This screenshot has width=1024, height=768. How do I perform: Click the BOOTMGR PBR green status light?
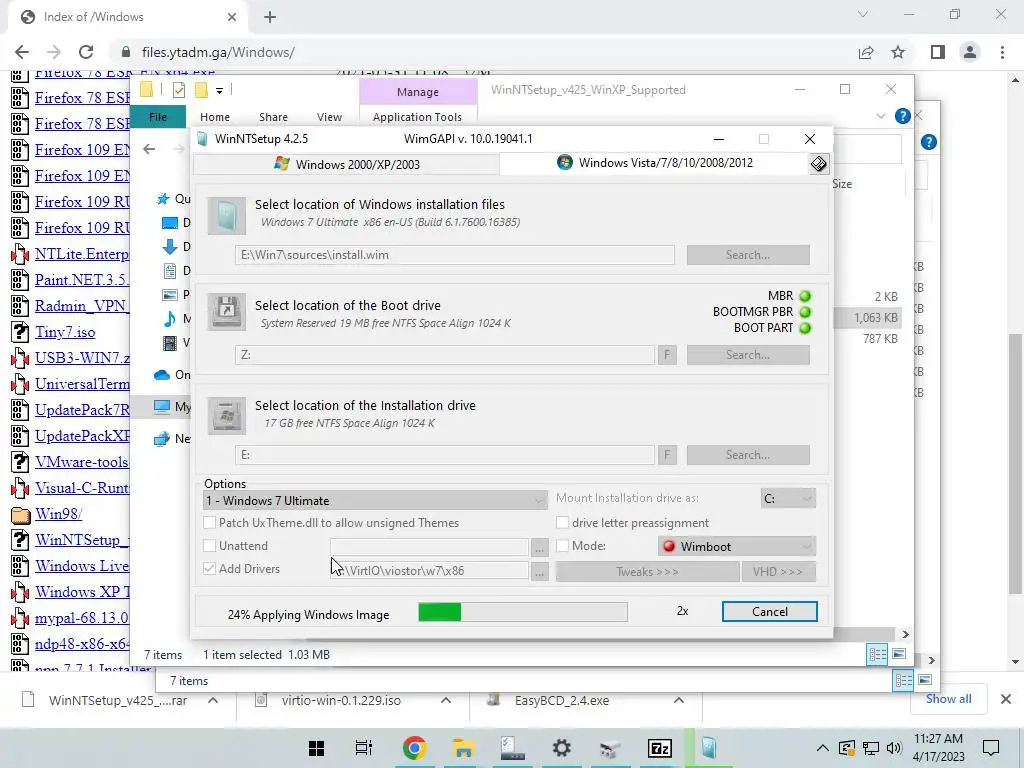805,312
